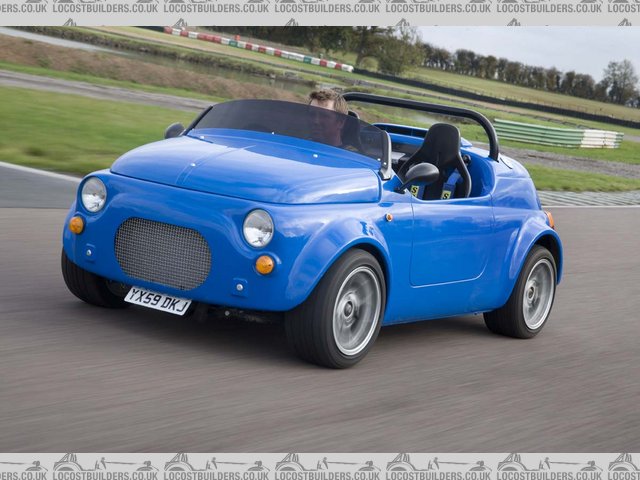Click the orange indicator above the license plate
Viewport: 640px width, 480px height.
coord(77,224)
